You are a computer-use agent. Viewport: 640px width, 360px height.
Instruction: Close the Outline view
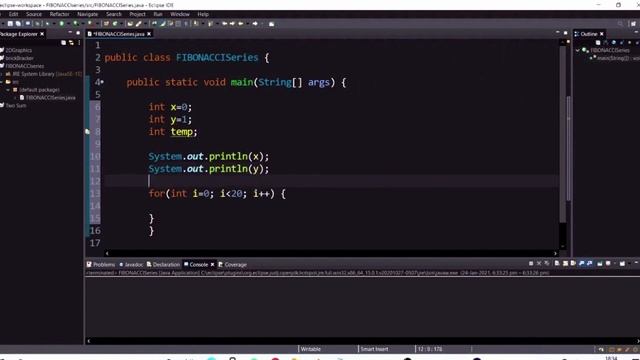click(x=602, y=34)
